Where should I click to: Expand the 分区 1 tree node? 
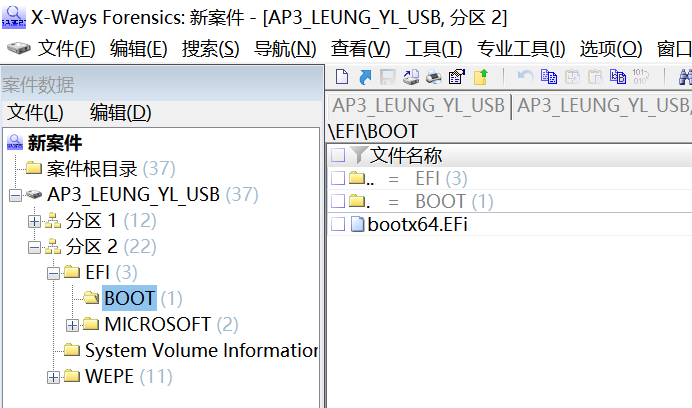pos(34,221)
